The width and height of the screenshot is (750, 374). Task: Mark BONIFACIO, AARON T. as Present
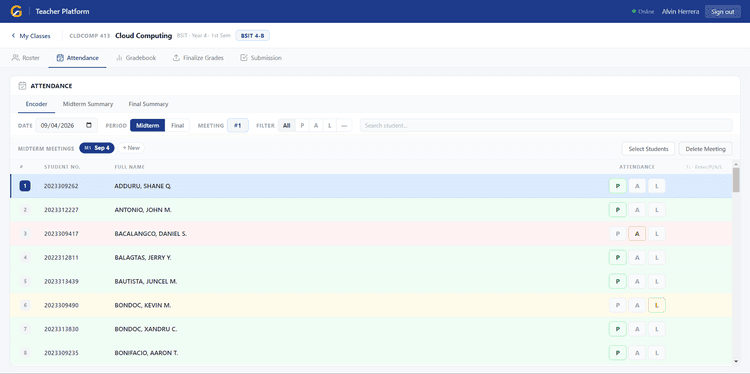(x=618, y=353)
